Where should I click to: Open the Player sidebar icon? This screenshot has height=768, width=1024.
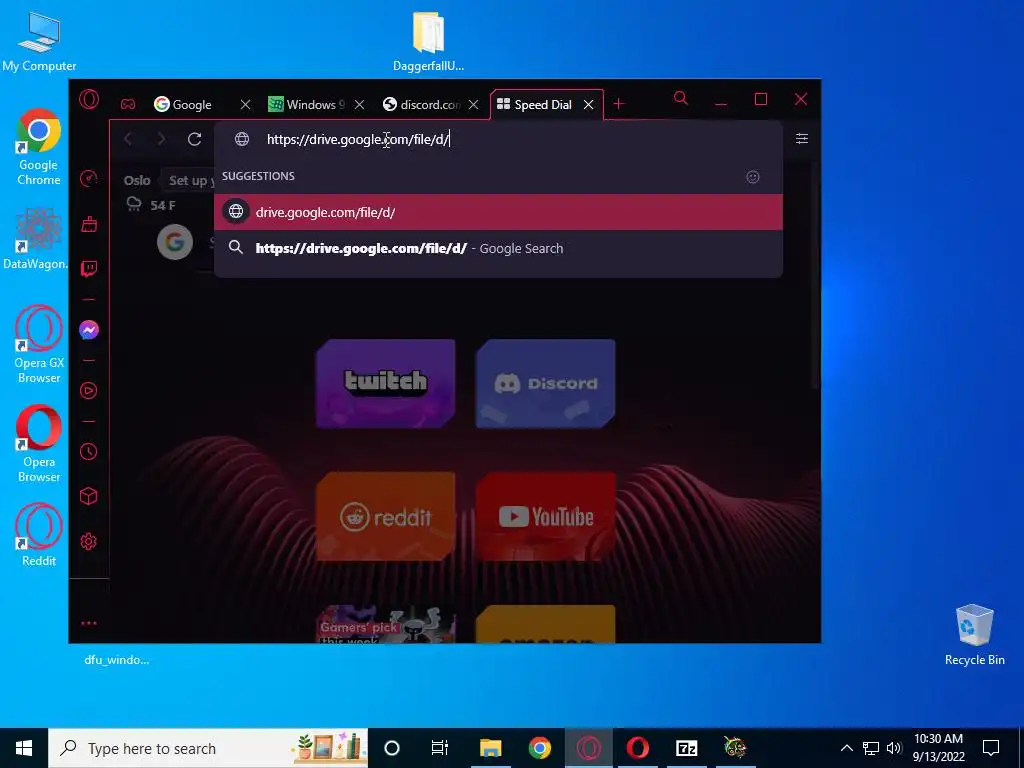[89, 391]
